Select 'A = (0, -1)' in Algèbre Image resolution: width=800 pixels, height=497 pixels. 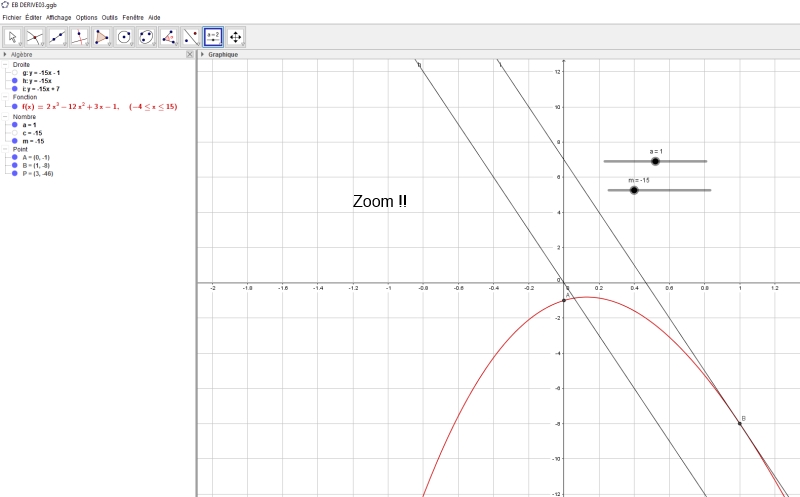pyautogui.click(x=36, y=157)
